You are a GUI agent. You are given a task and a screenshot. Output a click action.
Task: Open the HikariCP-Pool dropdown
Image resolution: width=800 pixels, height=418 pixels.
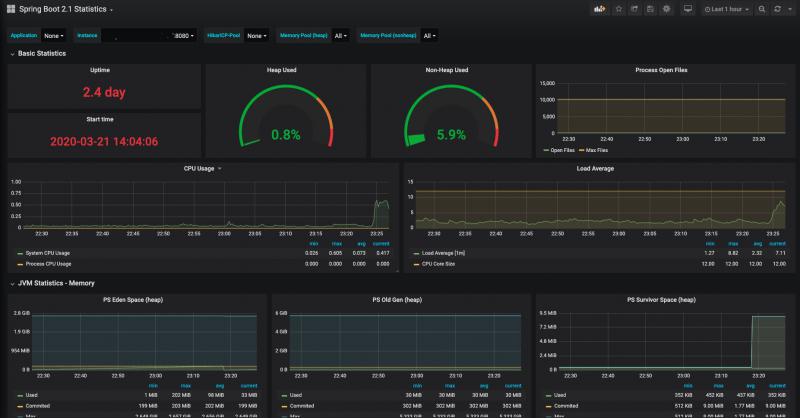click(x=257, y=35)
